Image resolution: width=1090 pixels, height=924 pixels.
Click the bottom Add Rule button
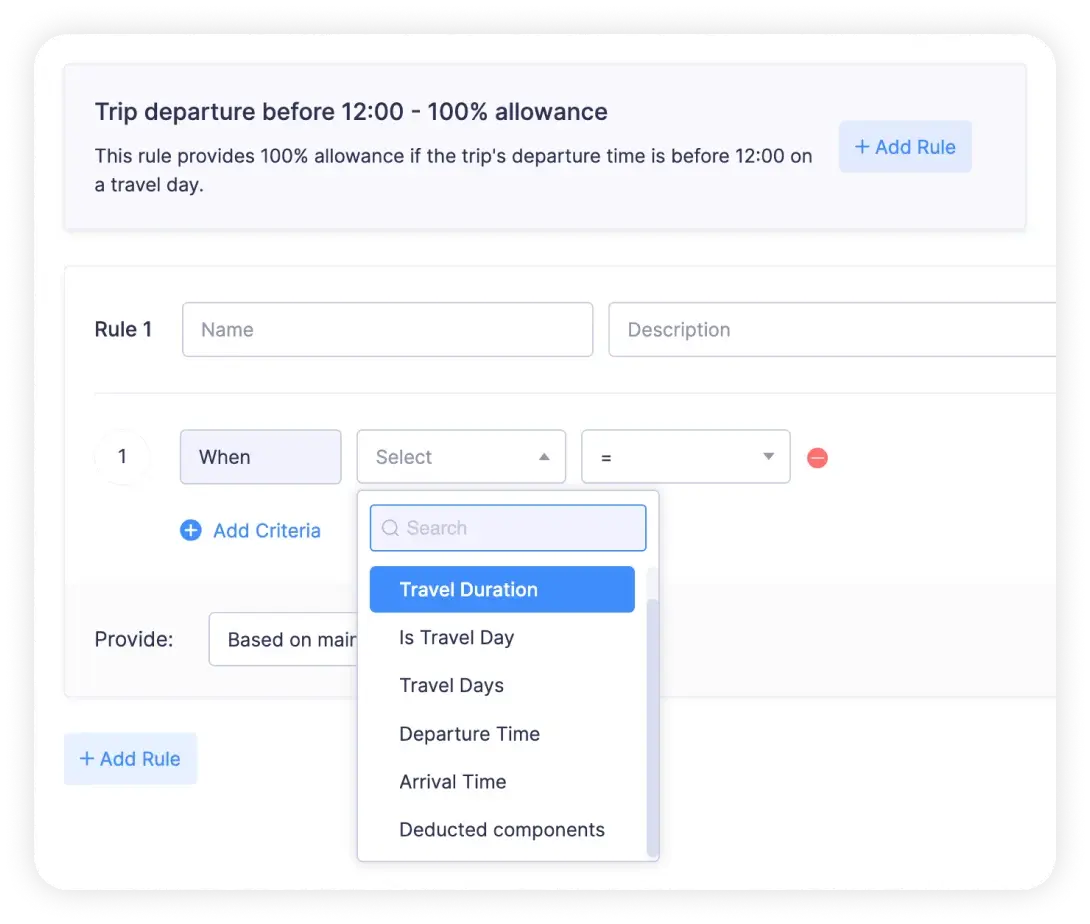[130, 759]
